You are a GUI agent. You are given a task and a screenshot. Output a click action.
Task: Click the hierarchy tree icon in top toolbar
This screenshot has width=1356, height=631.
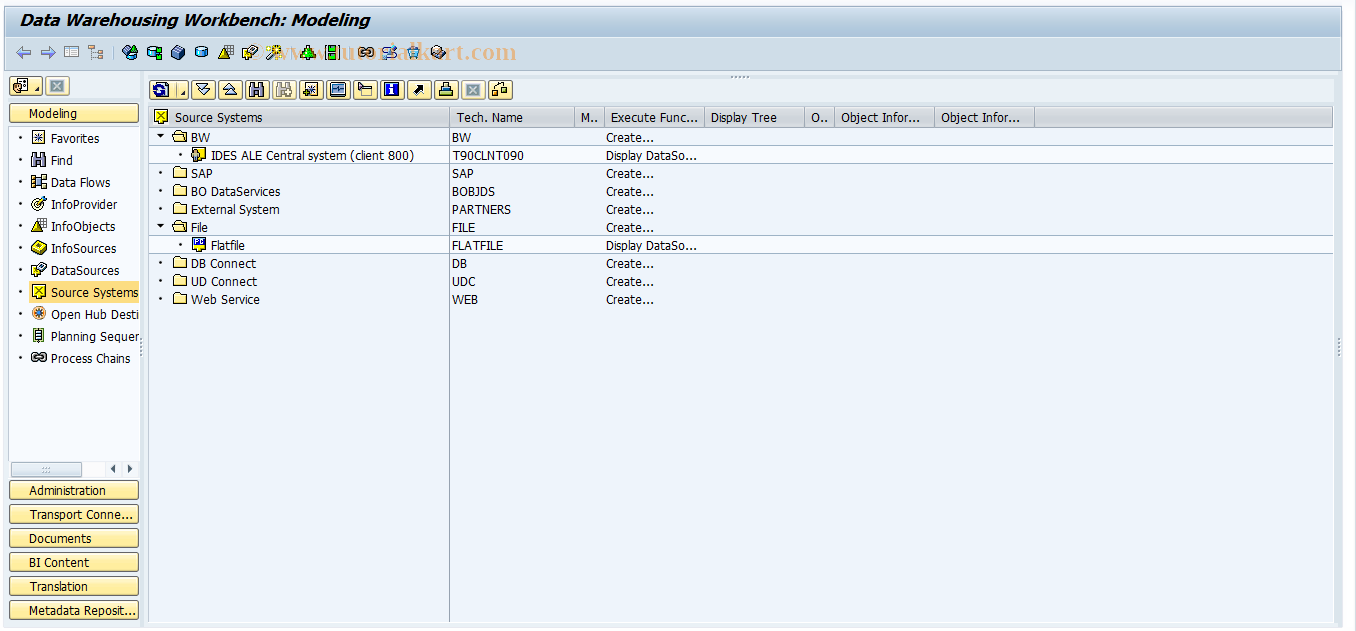[x=96, y=52]
